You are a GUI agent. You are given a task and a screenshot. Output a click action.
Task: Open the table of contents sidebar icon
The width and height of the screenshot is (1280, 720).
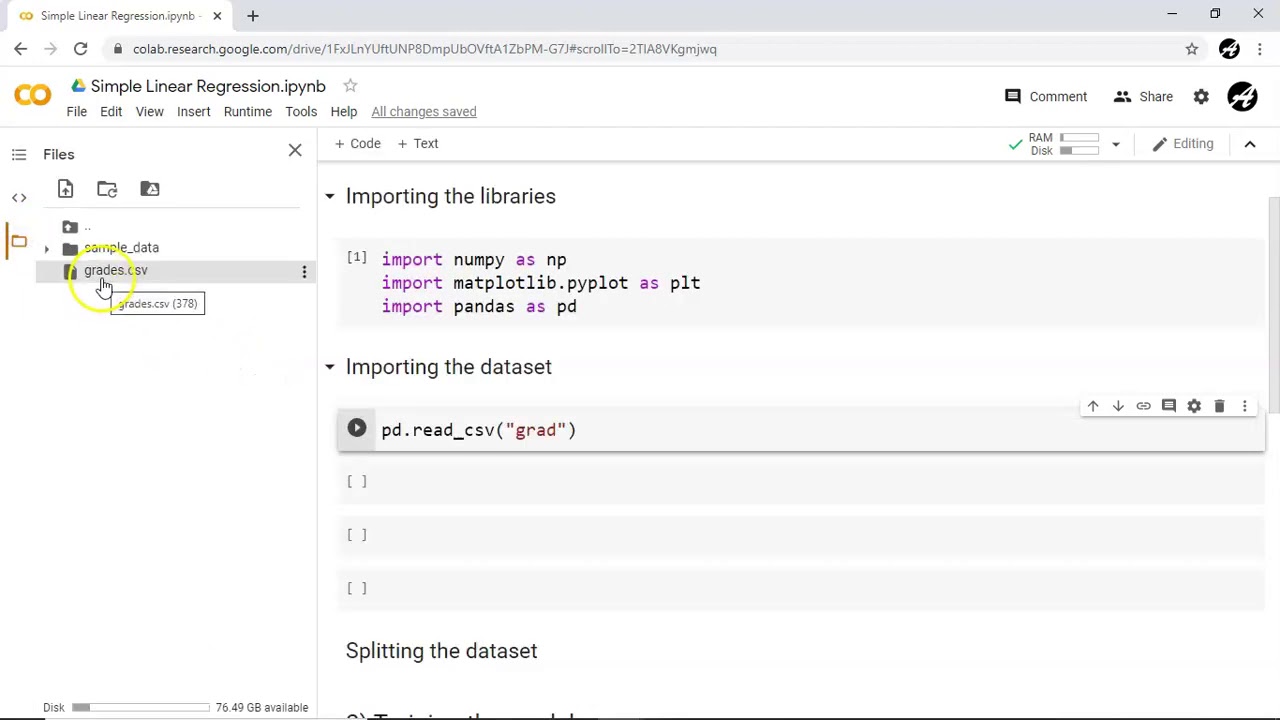click(x=19, y=154)
